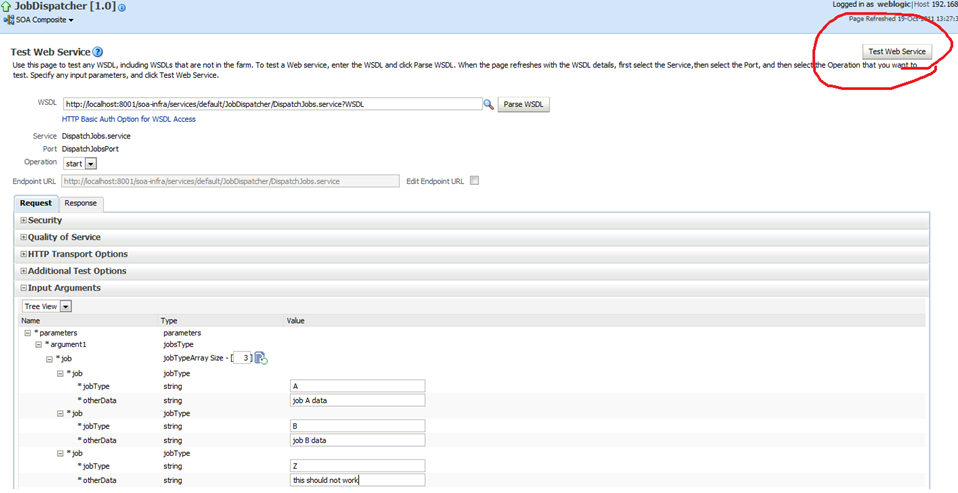Open help icon beside Test Web Service heading
Image resolution: width=958 pixels, height=493 pixels.
pyautogui.click(x=98, y=51)
